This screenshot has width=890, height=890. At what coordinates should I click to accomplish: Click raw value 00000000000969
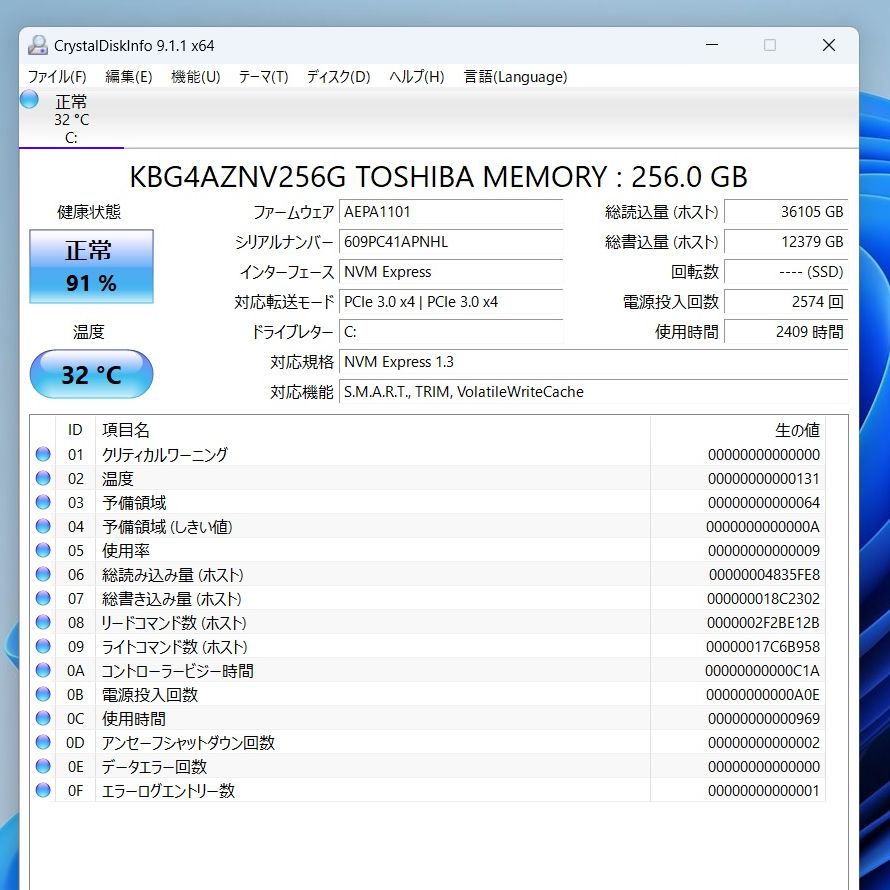(763, 719)
